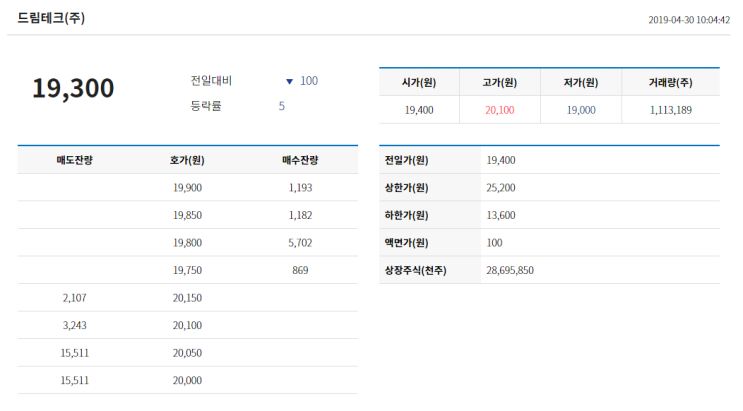Click the 등락률 value 5
The height and width of the screenshot is (411, 743).
click(281, 106)
